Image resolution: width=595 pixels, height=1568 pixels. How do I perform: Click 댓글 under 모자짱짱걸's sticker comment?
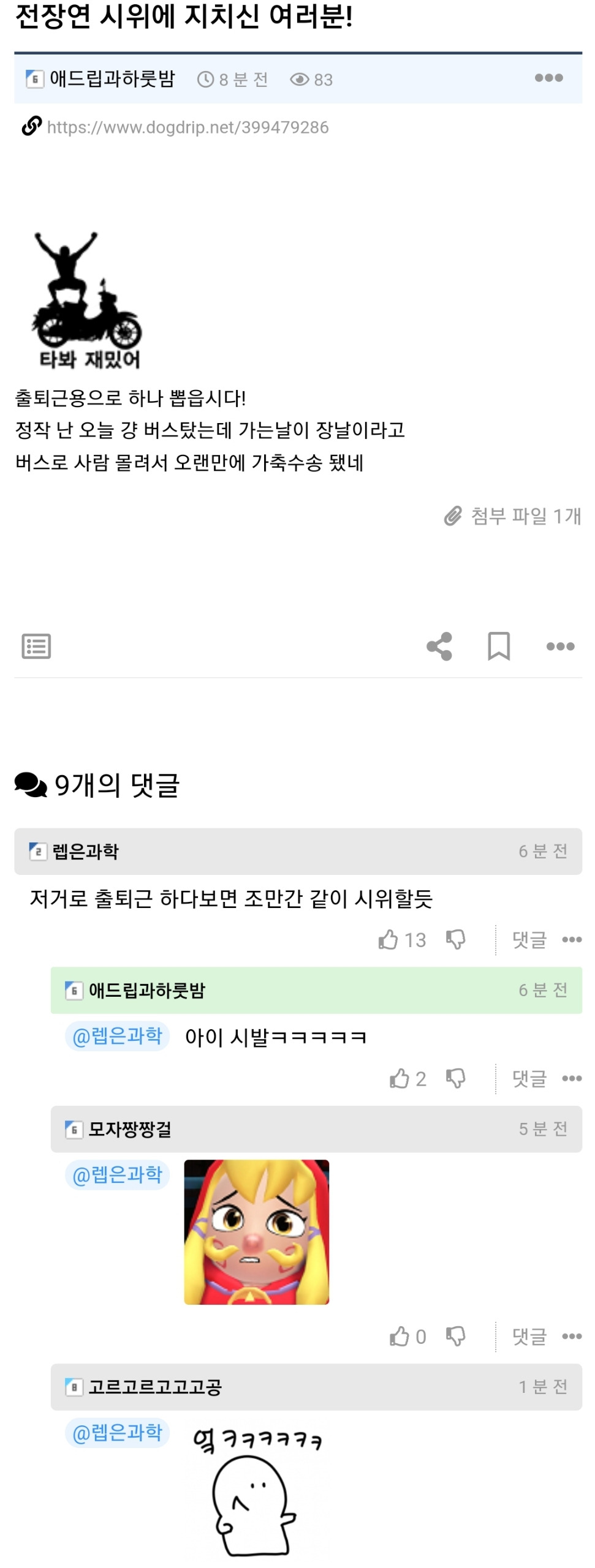pyautogui.click(x=529, y=1337)
